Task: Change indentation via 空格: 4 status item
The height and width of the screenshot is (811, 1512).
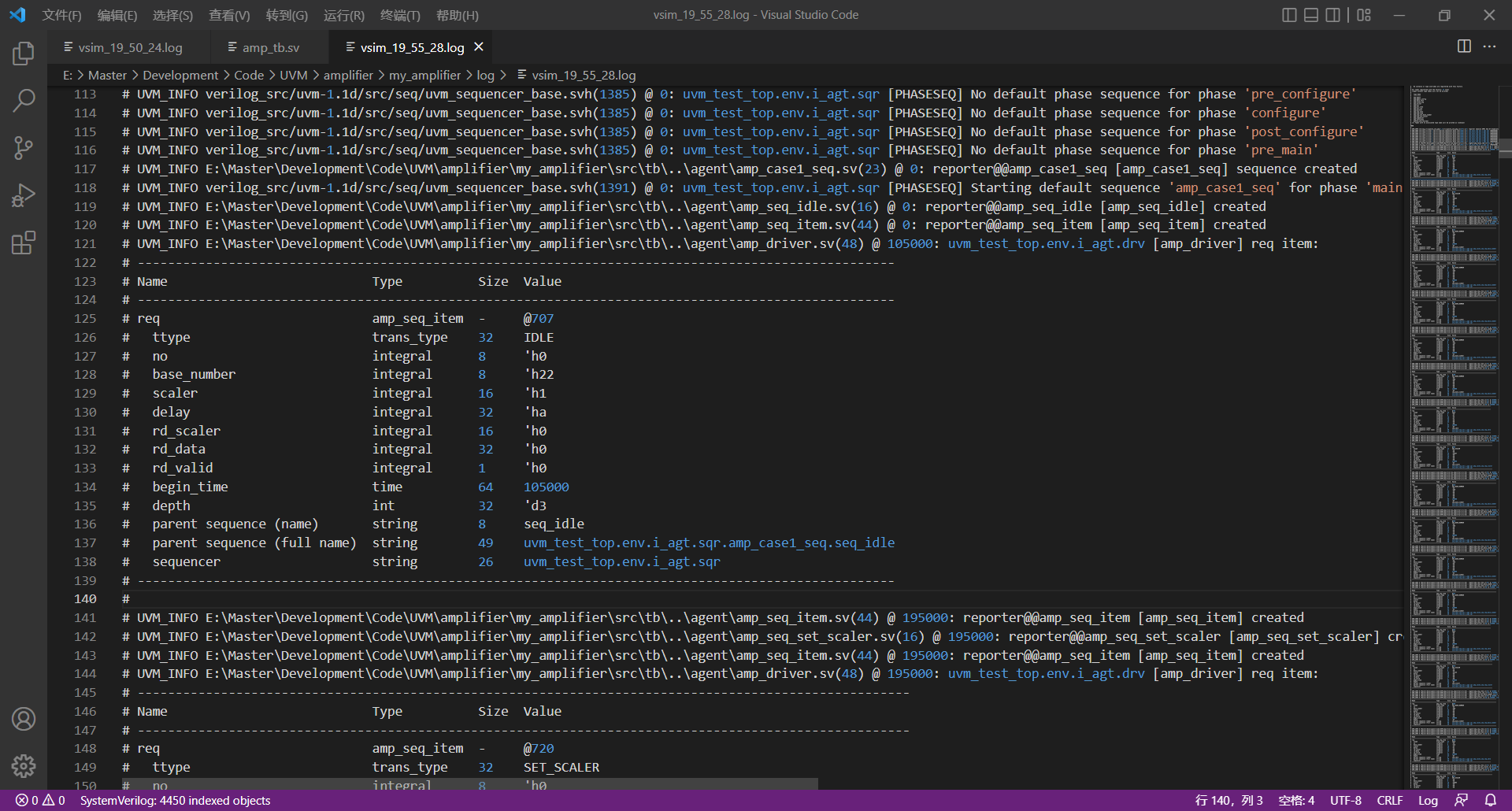Action: pyautogui.click(x=1296, y=800)
